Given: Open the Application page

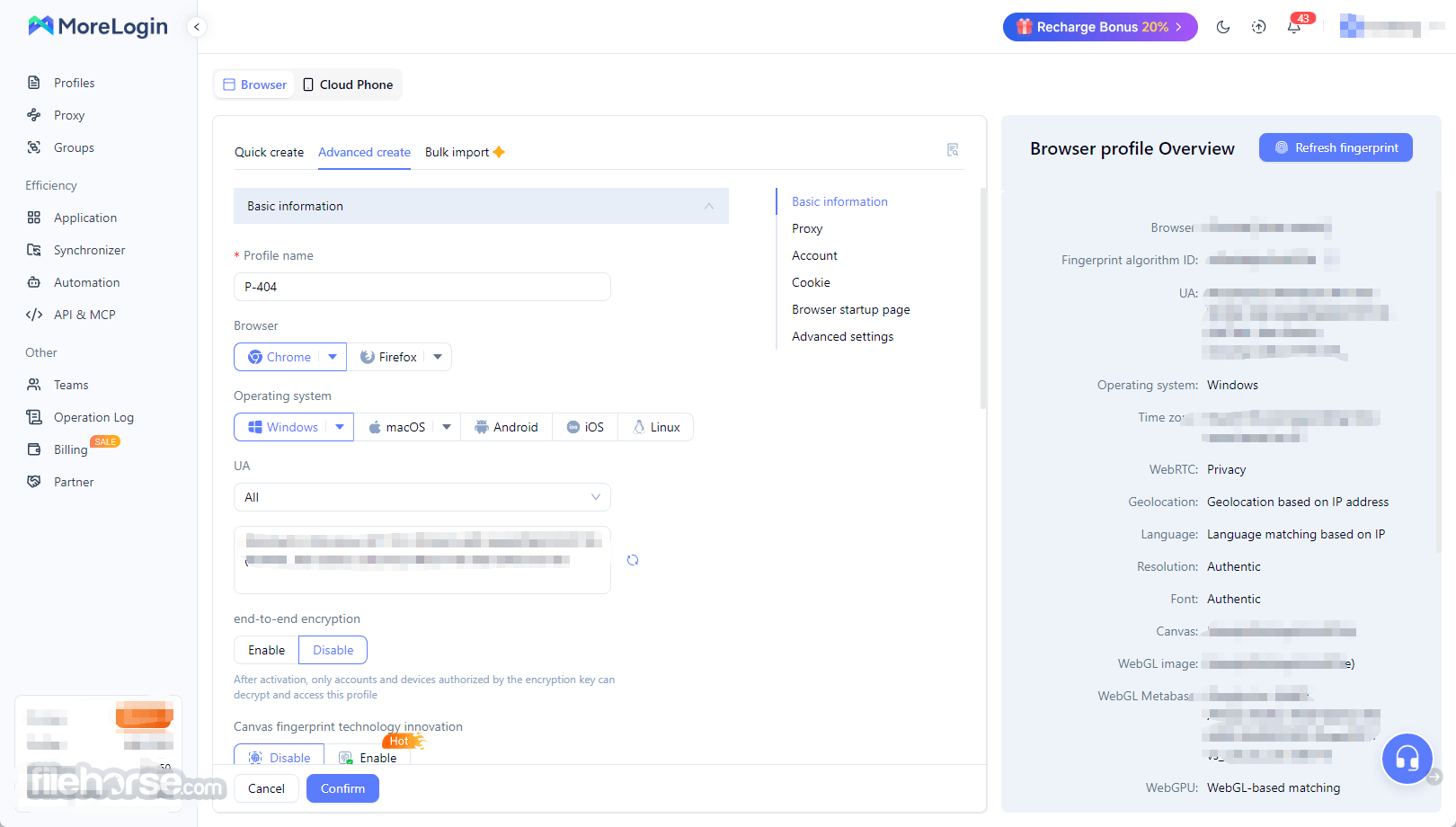Looking at the screenshot, I should coord(84,218).
